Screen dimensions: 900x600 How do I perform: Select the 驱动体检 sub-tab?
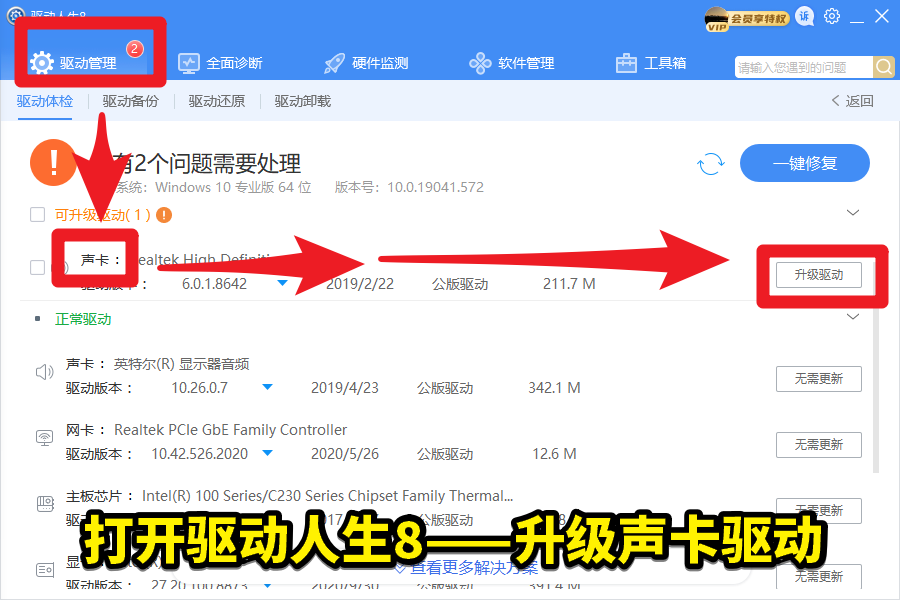pyautogui.click(x=45, y=101)
